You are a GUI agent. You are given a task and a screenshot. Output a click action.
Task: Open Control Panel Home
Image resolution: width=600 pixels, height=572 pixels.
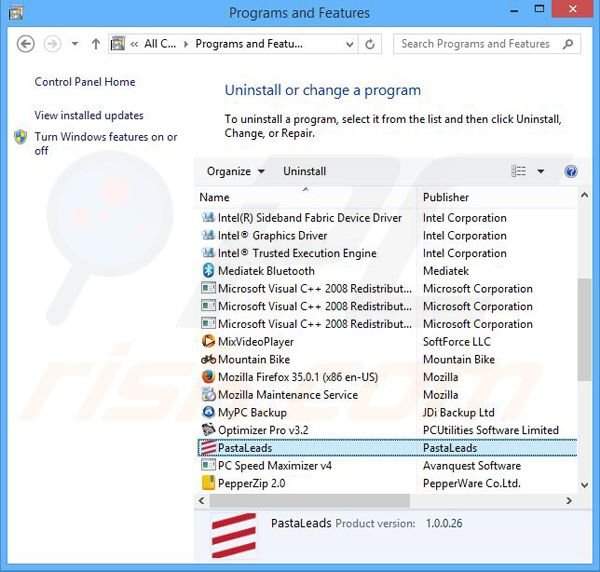[x=85, y=82]
